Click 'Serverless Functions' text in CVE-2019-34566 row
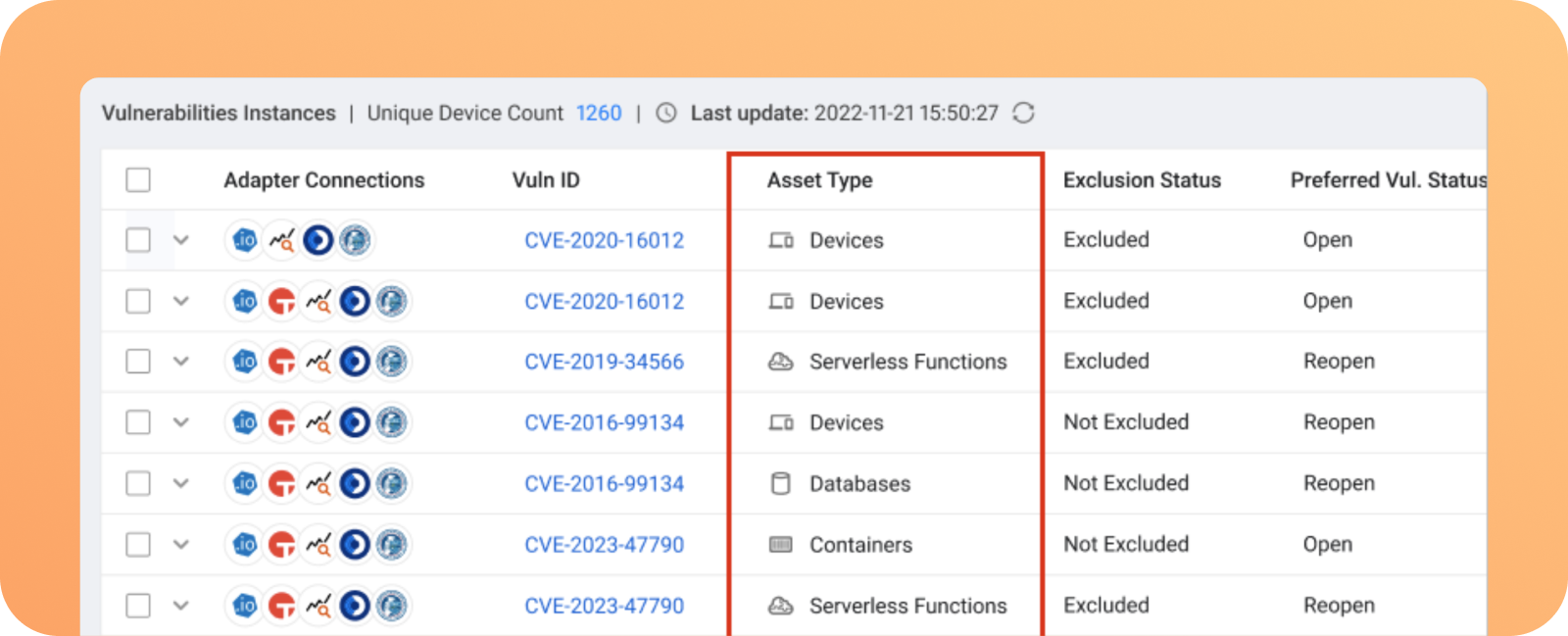 click(908, 362)
